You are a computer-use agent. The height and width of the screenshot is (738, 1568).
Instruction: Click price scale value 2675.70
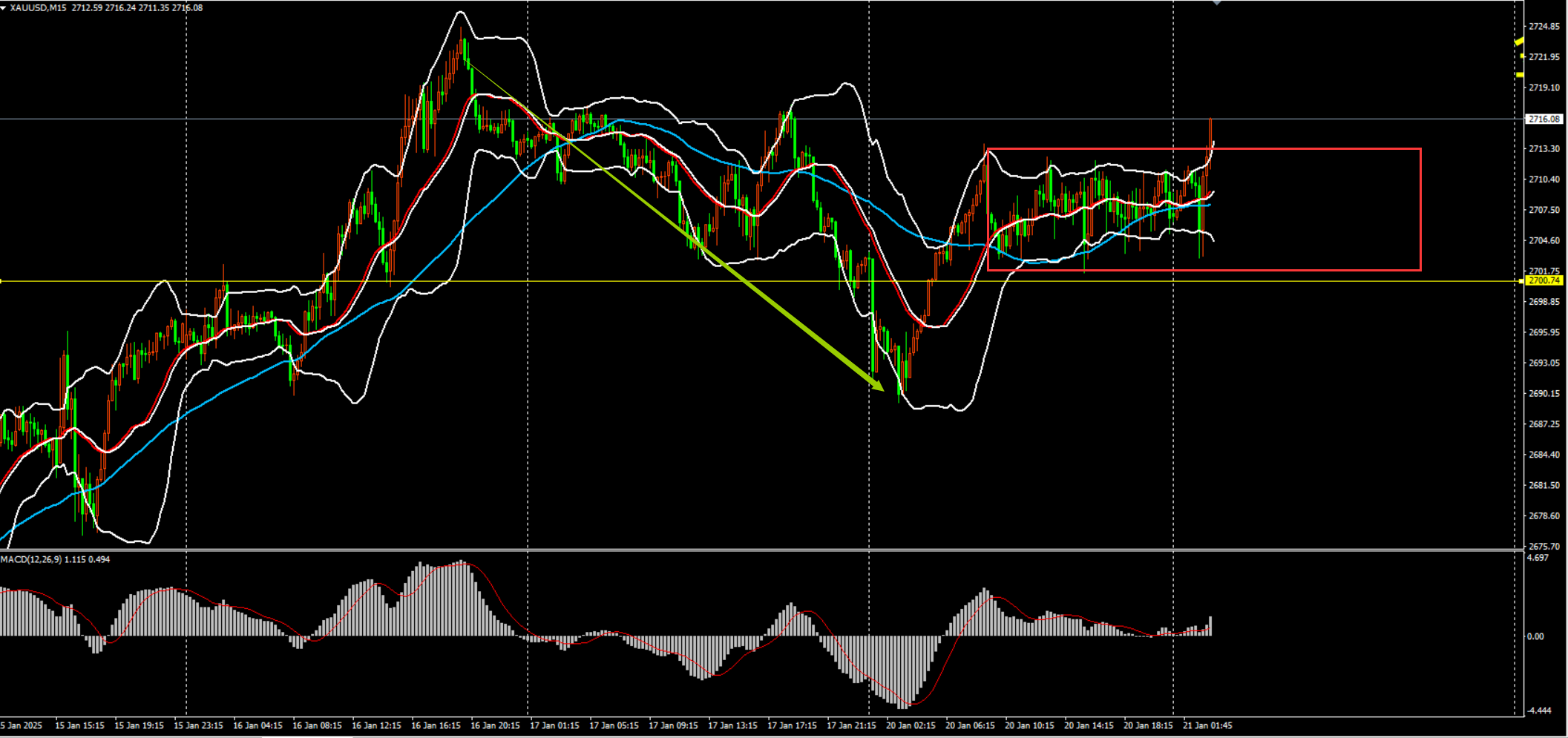pyautogui.click(x=1544, y=547)
